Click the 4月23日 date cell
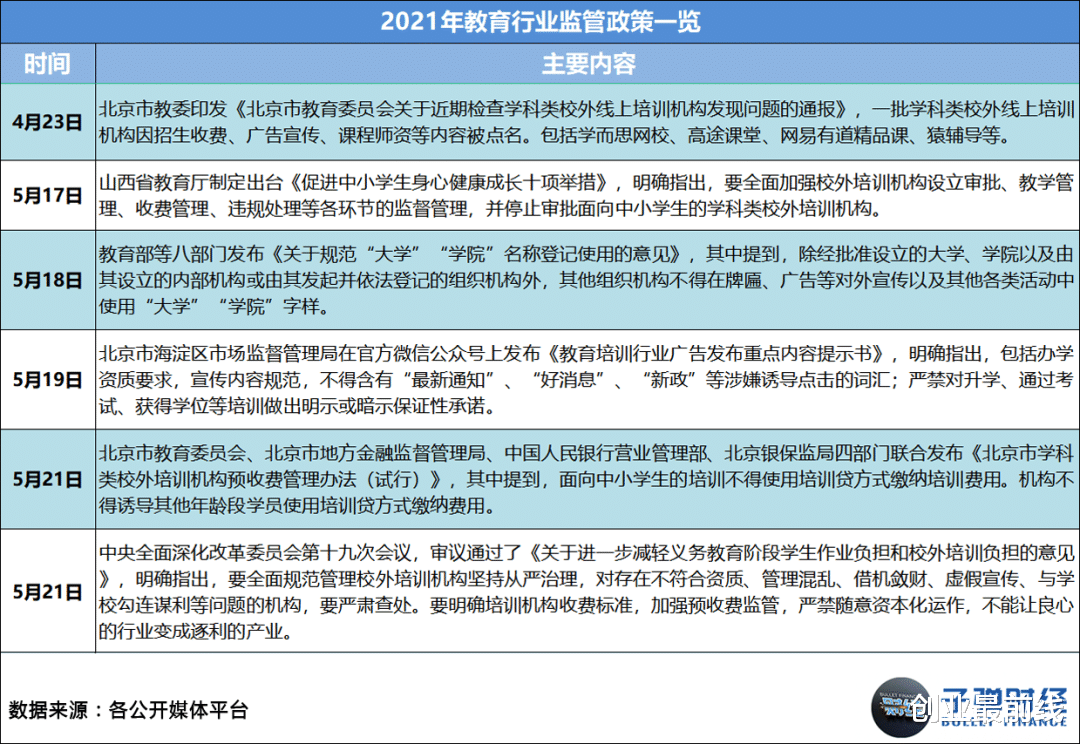Viewport: 1080px width, 744px height. [49, 122]
